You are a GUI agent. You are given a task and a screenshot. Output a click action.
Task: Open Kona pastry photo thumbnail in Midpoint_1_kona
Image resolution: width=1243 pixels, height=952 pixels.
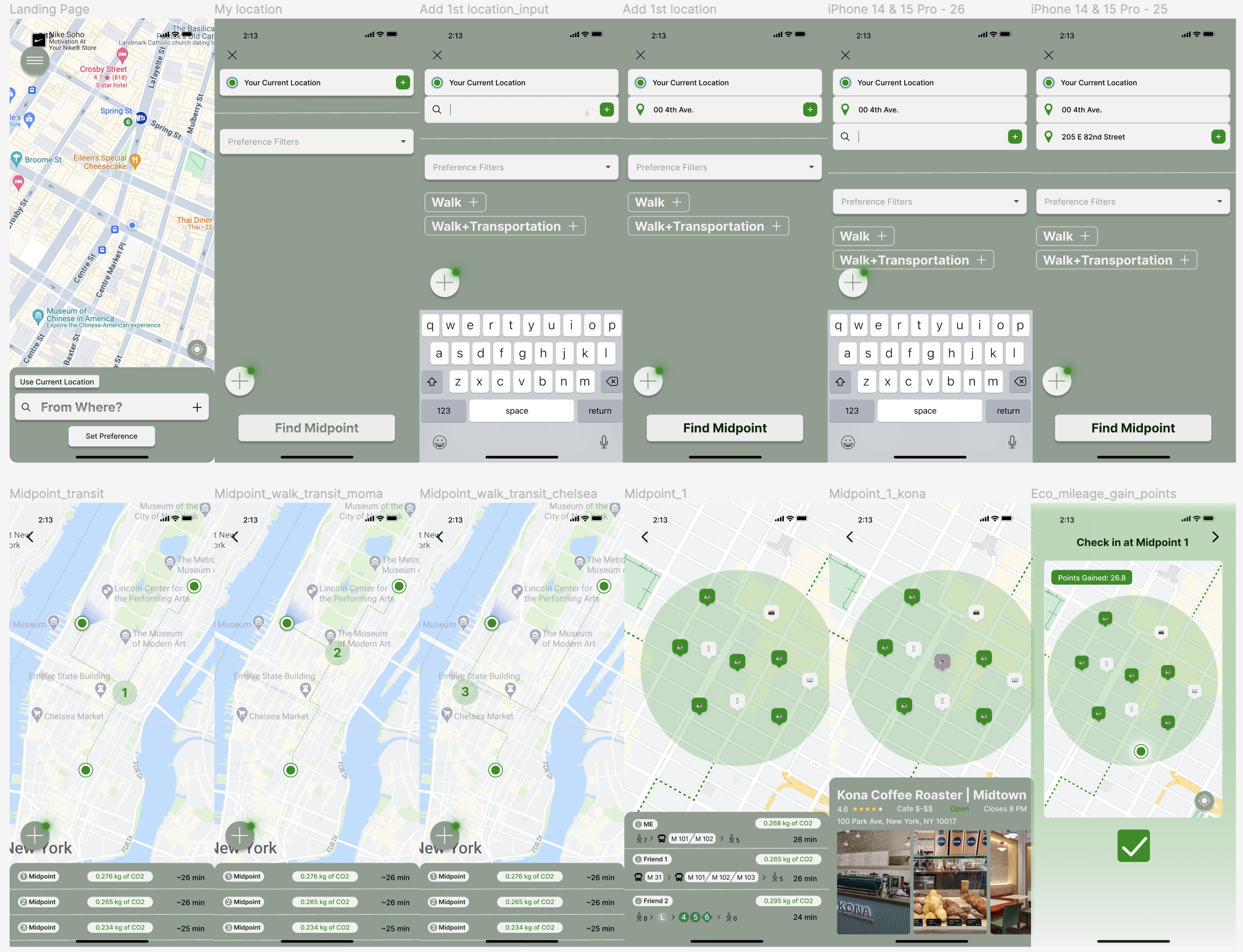tap(950, 882)
